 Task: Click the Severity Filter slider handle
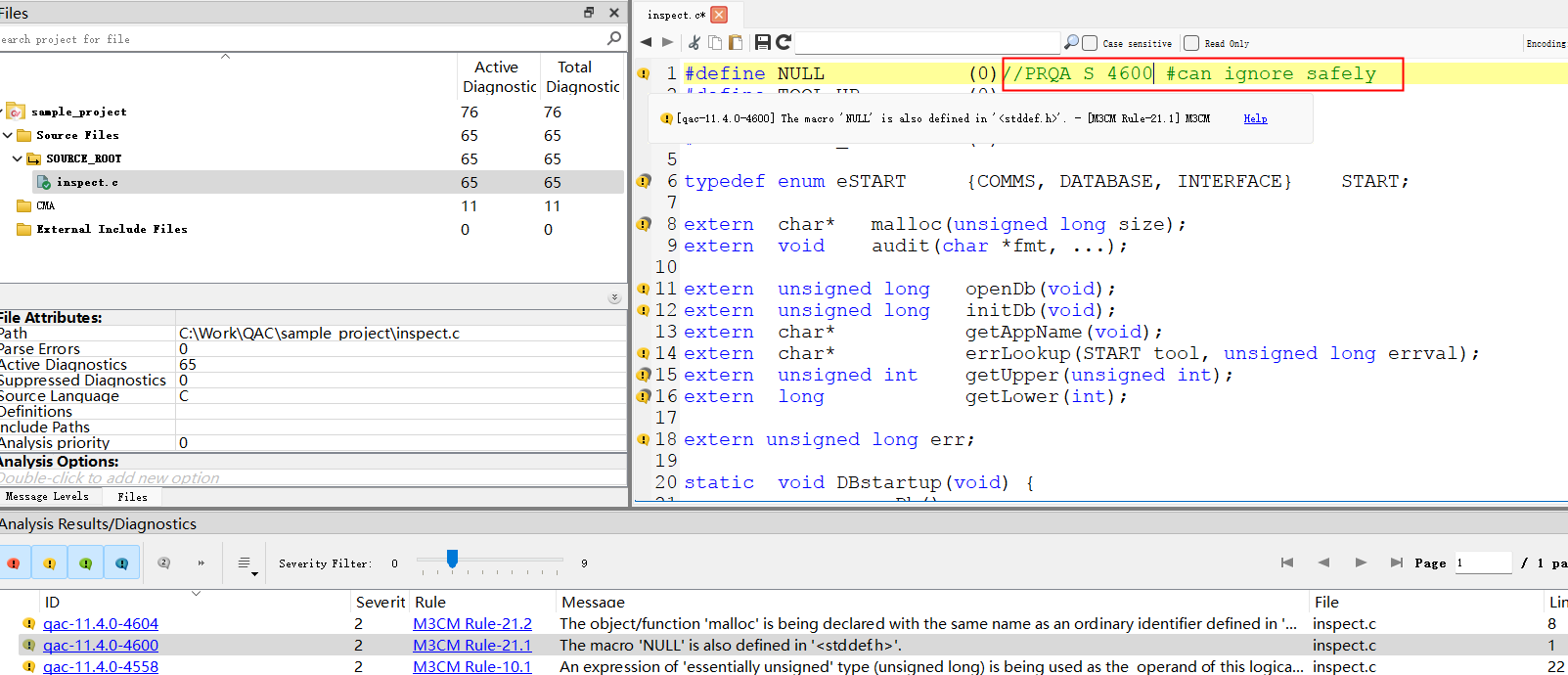click(452, 559)
